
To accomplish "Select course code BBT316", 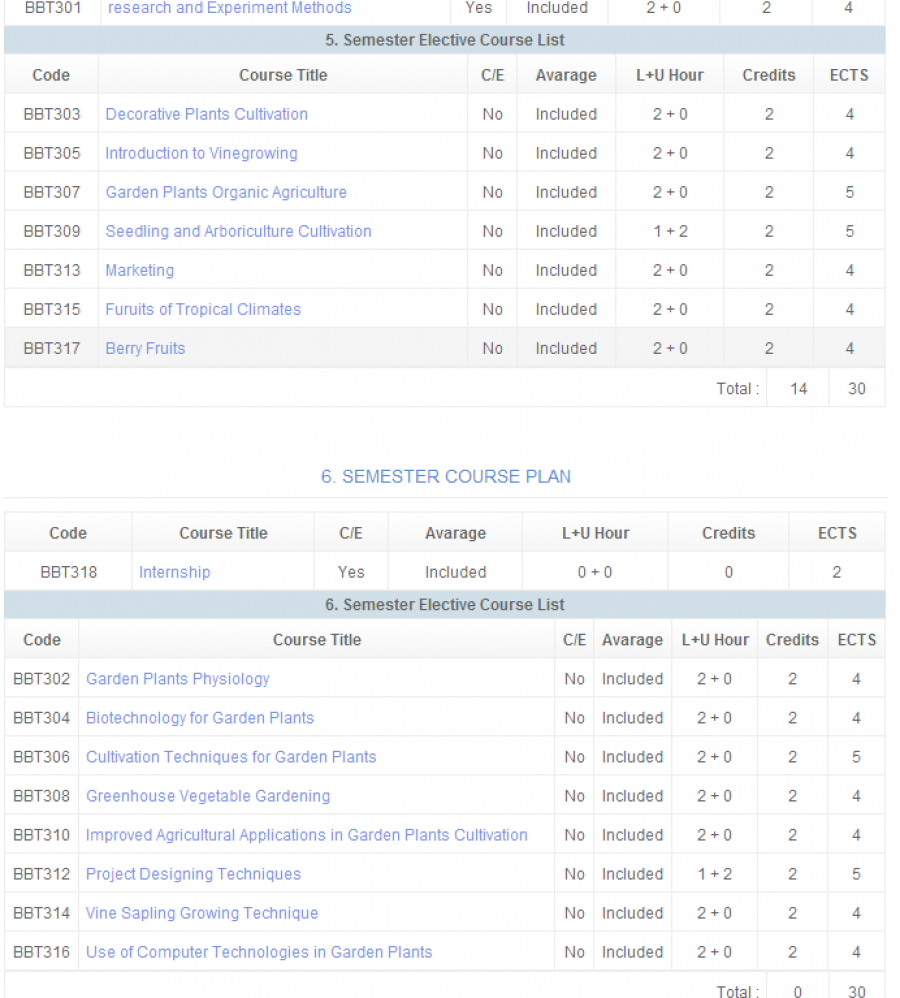I will point(41,952).
